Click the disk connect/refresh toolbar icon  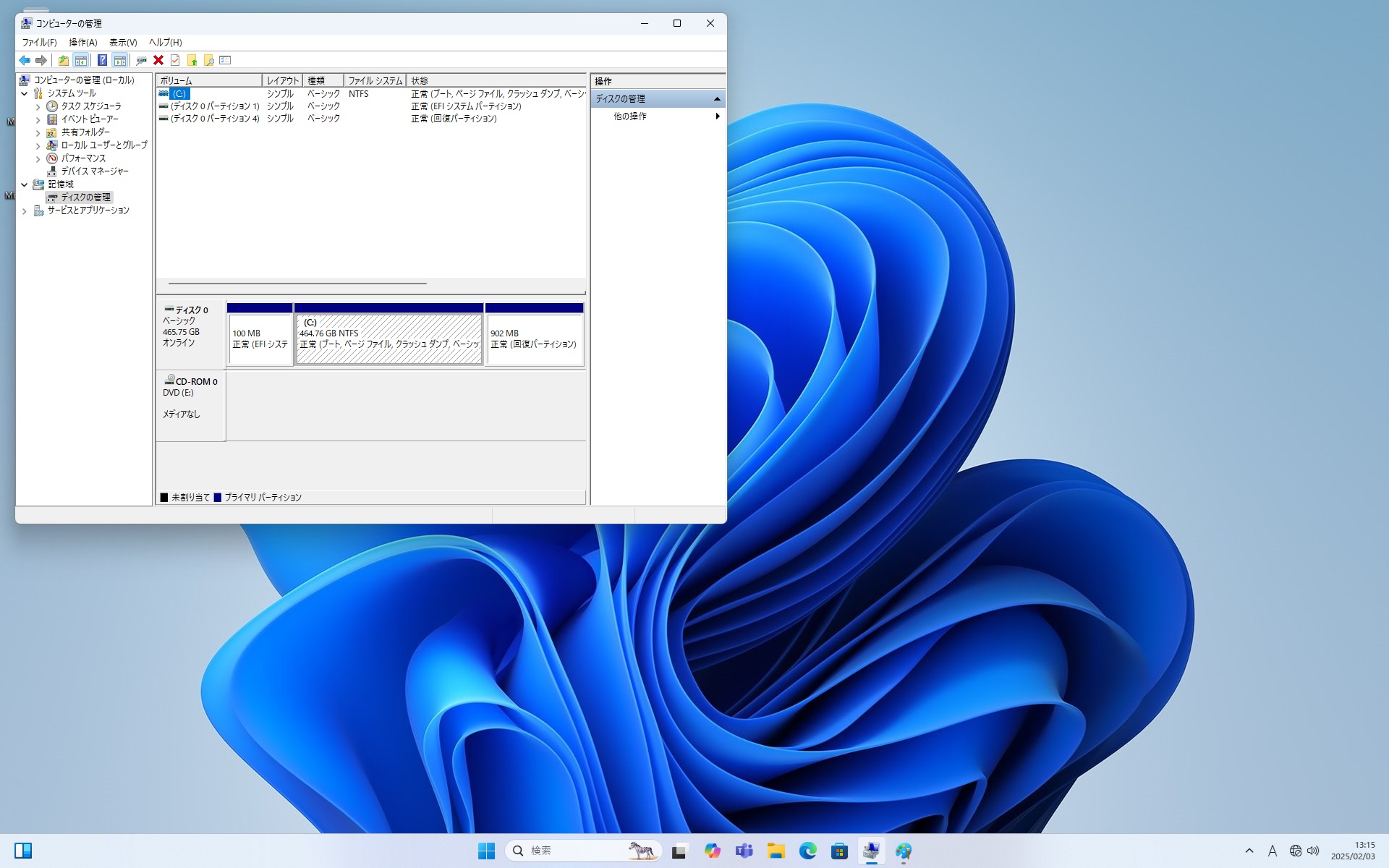tap(142, 60)
